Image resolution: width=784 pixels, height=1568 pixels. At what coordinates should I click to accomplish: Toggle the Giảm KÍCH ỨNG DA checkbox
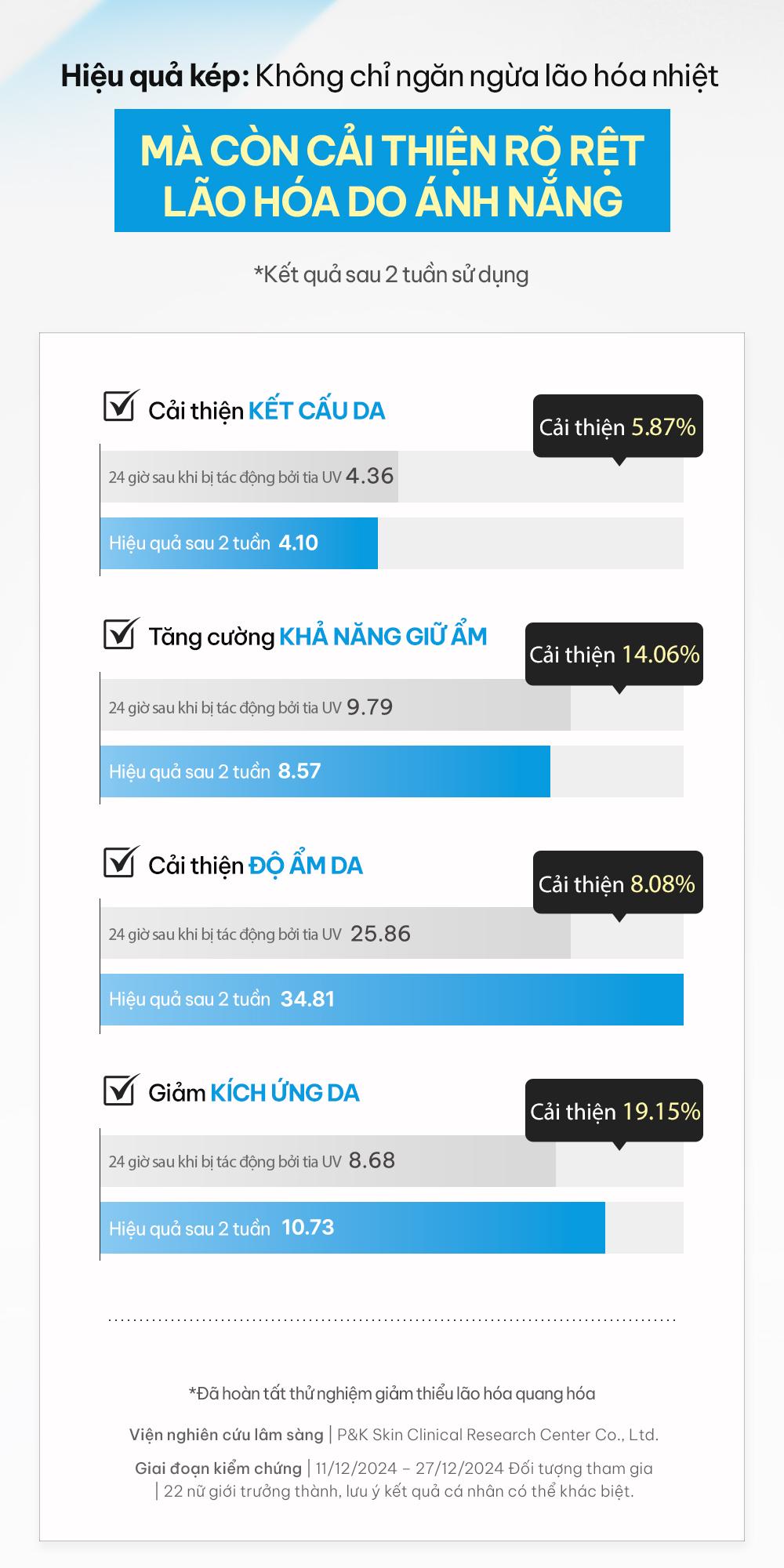point(120,1091)
